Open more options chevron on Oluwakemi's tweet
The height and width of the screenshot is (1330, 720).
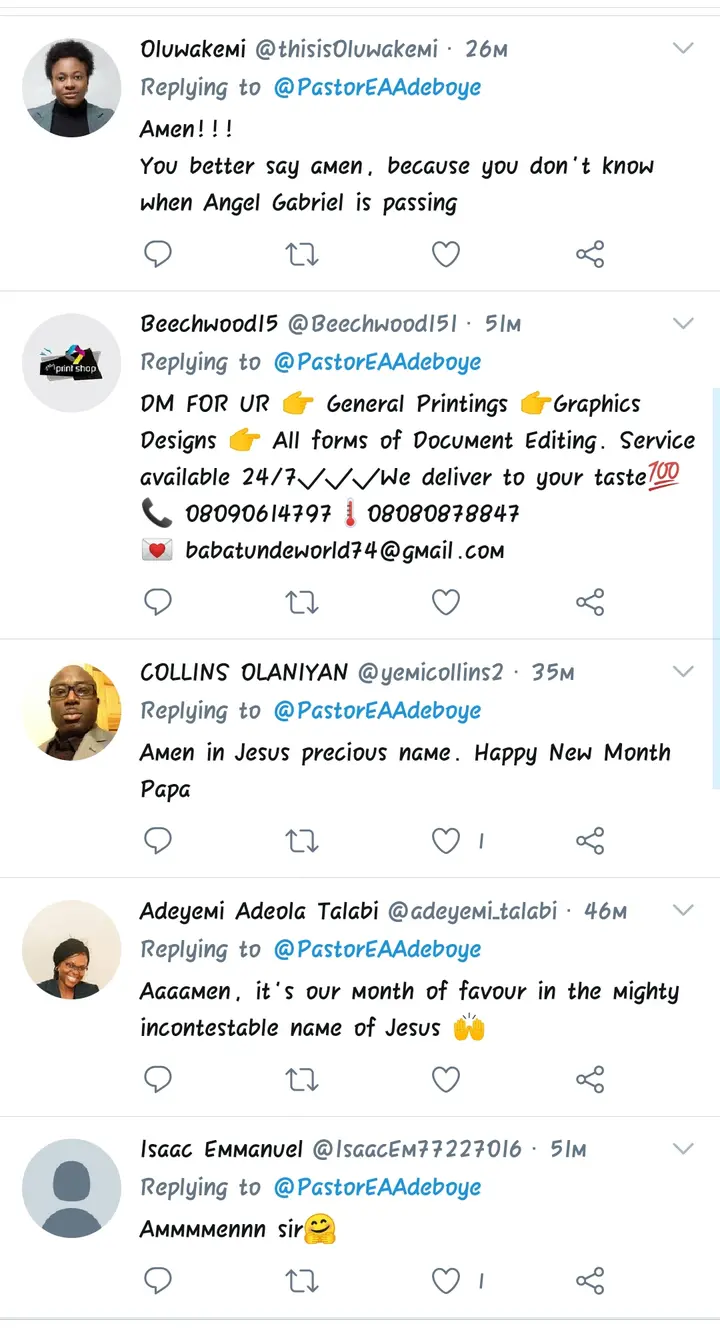coord(683,48)
